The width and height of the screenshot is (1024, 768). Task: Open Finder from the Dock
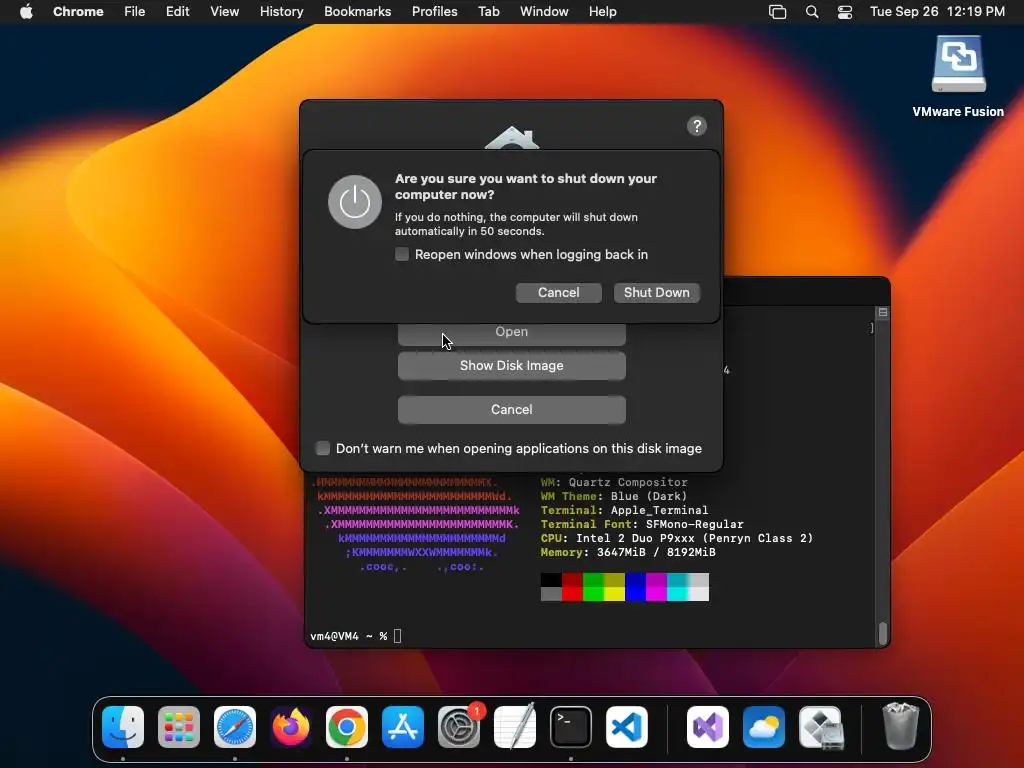click(123, 727)
